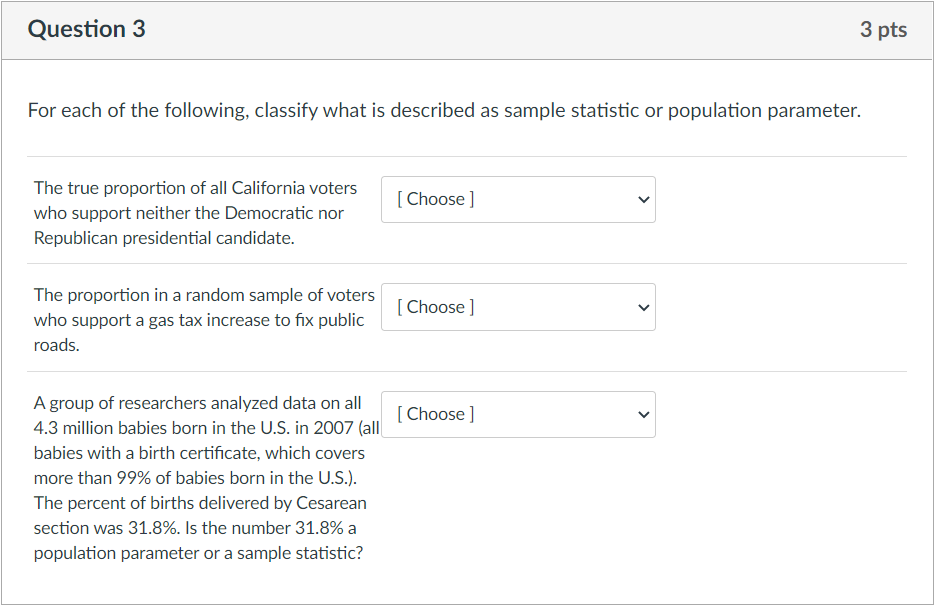938x606 pixels.
Task: Click the Question 3 heading
Action: coord(87,30)
